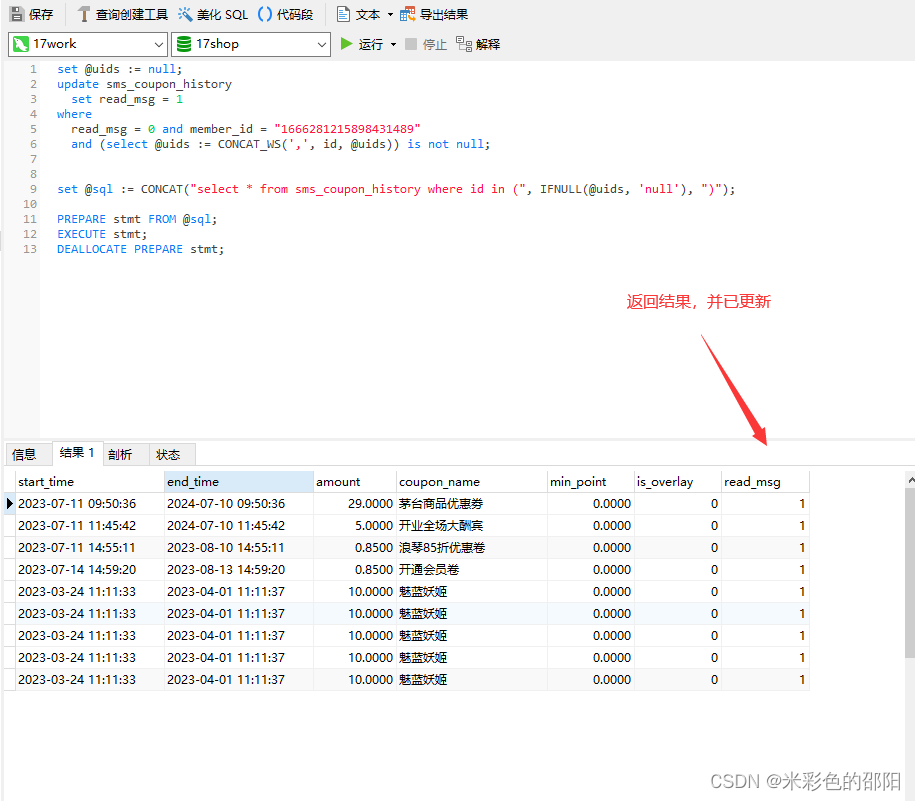The width and height of the screenshot is (915, 801).
Task: Click the green 运行 run icon
Action: click(345, 43)
